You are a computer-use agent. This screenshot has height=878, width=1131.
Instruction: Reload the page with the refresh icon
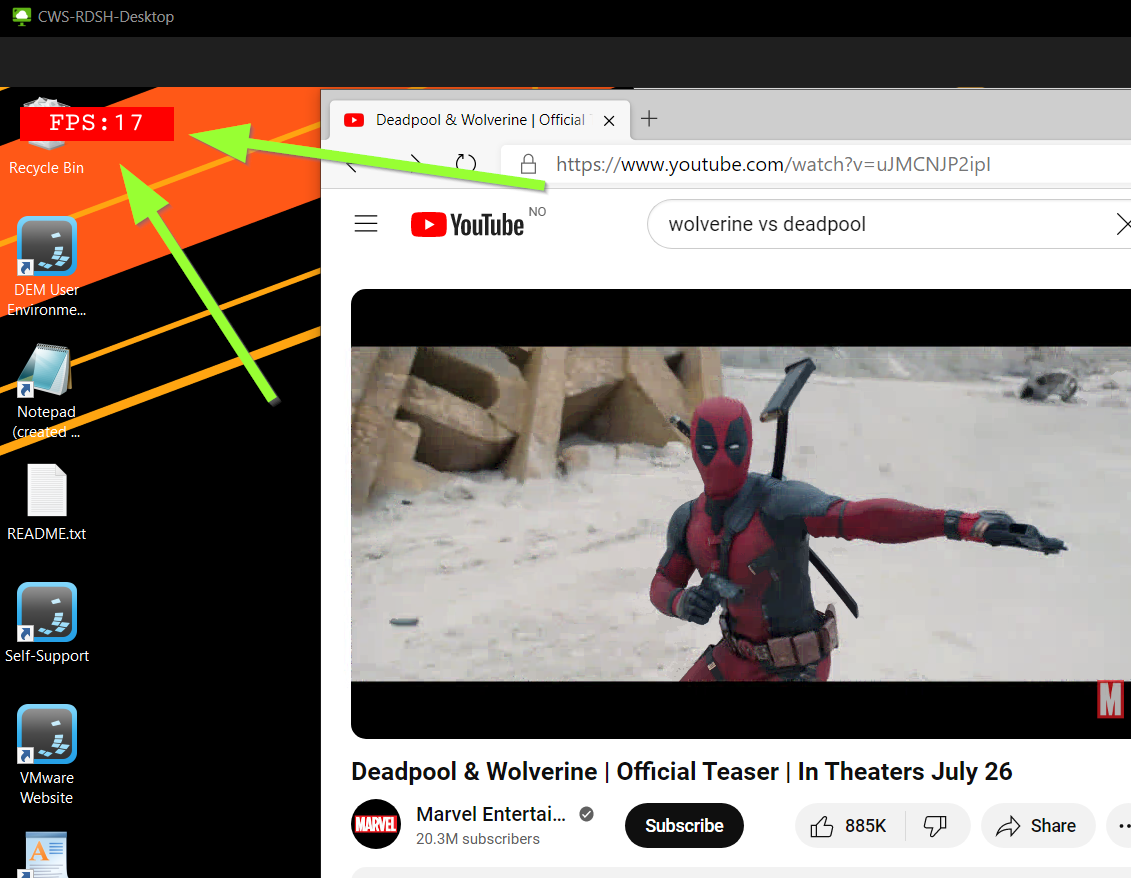(x=466, y=164)
